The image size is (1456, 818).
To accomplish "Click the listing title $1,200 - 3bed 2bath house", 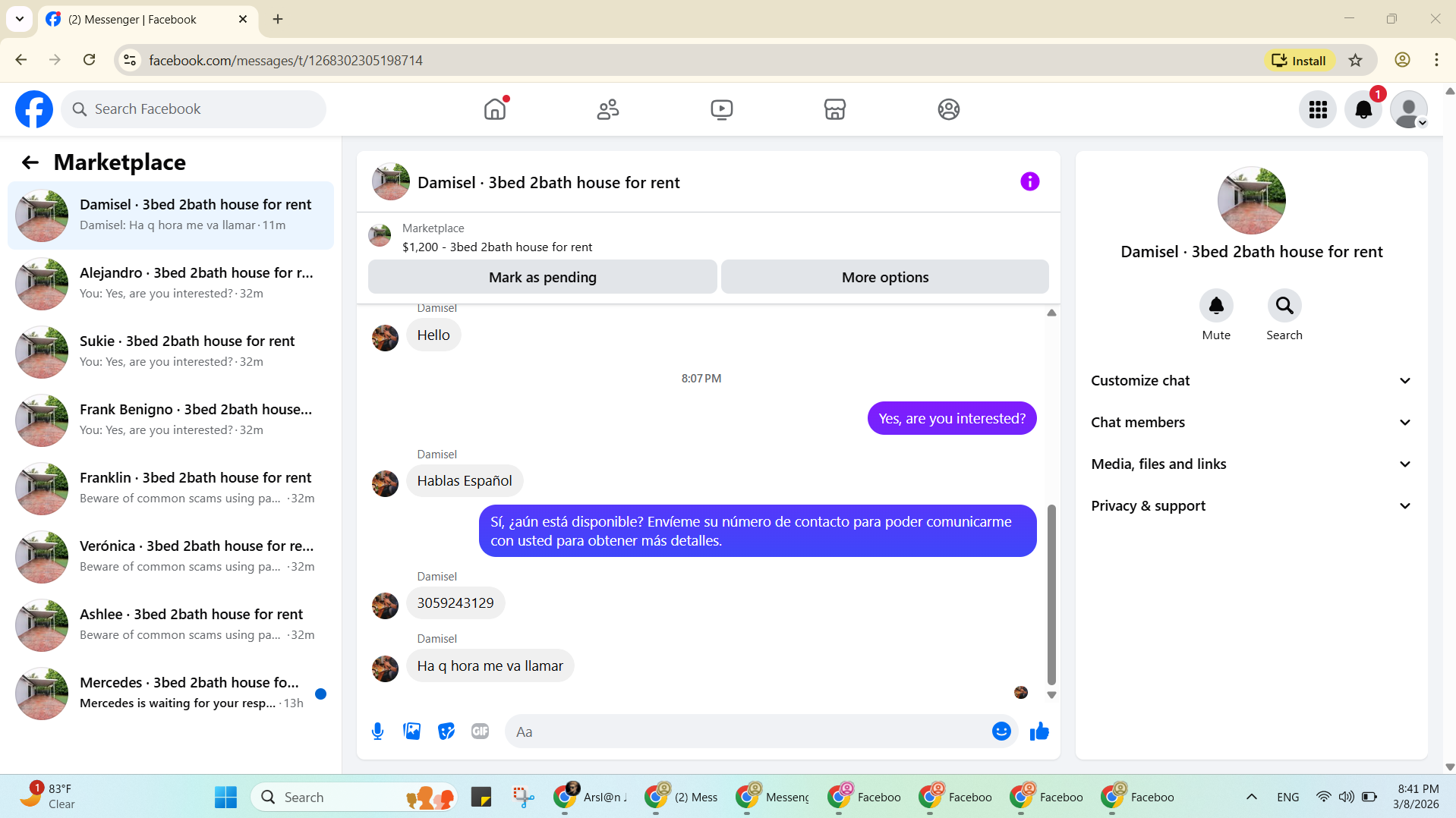I will 497,247.
